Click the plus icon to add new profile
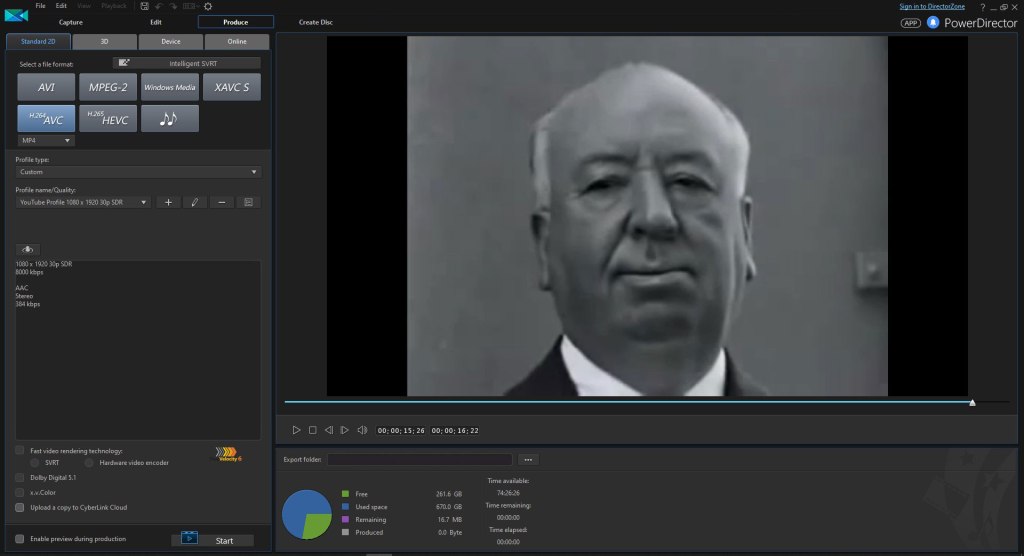This screenshot has width=1024, height=556. pos(168,202)
